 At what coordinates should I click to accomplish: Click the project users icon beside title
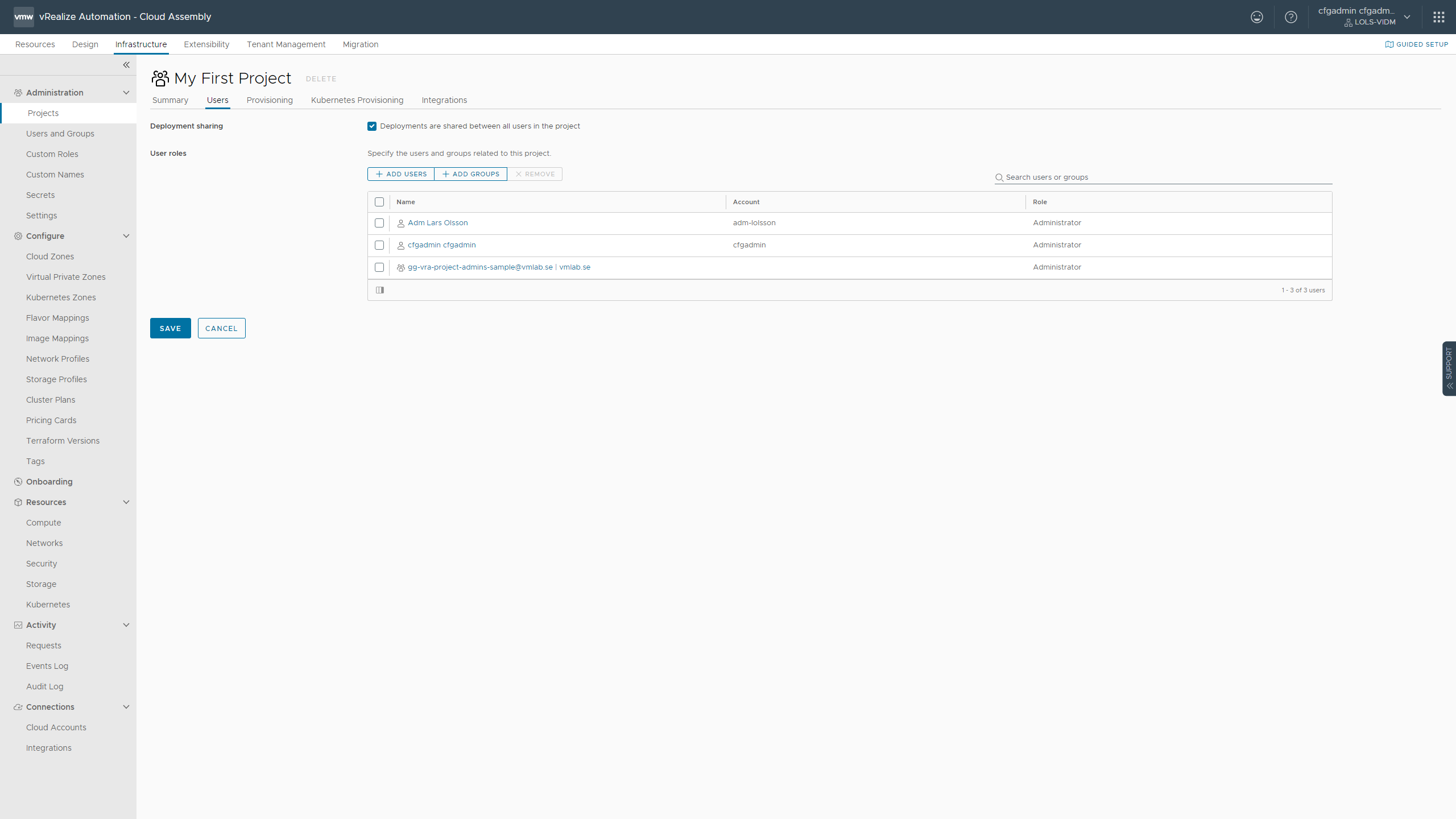[160, 78]
